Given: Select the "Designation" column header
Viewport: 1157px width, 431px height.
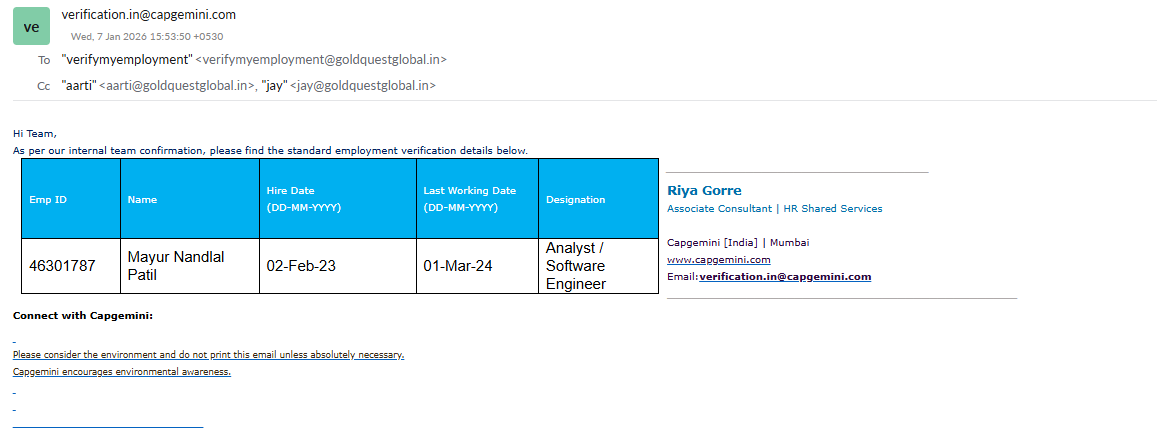Looking at the screenshot, I should click(575, 199).
